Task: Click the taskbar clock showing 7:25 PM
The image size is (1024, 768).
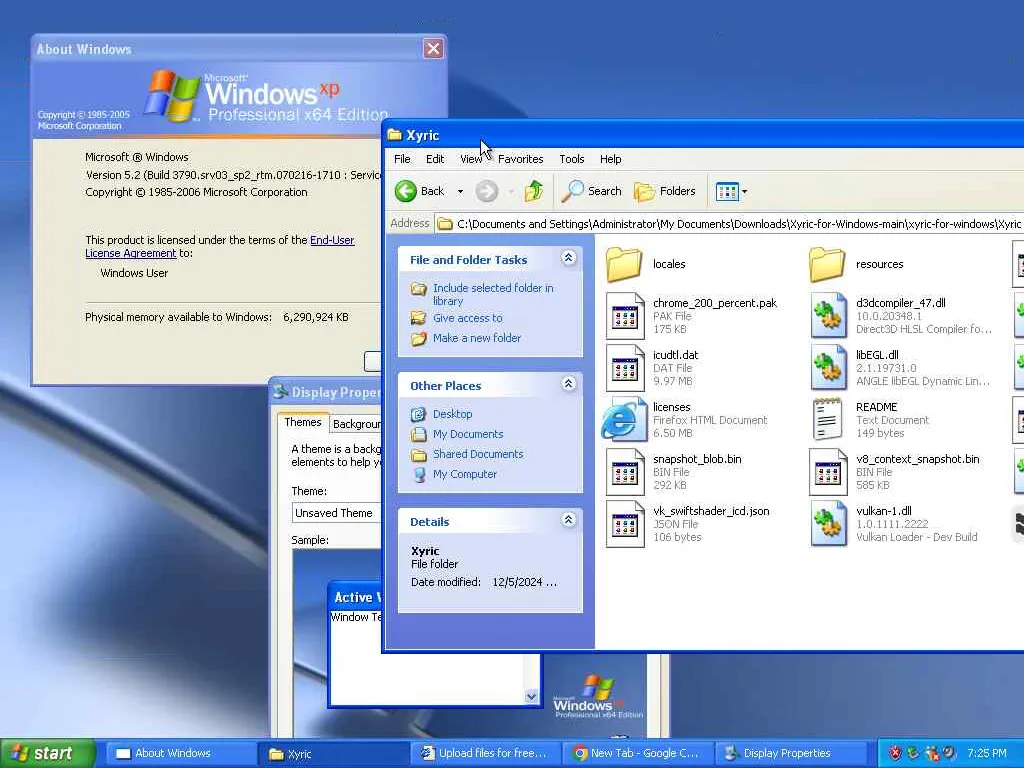Action: [x=987, y=753]
